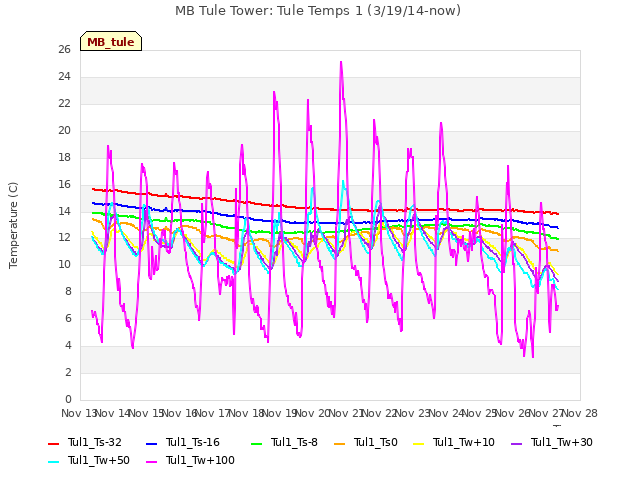Select the Tul1_Ts-16 legend label
640x480 pixels.
193,442
